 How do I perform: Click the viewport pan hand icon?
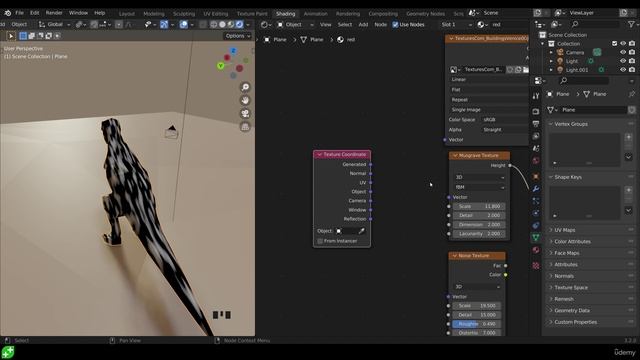[245, 100]
